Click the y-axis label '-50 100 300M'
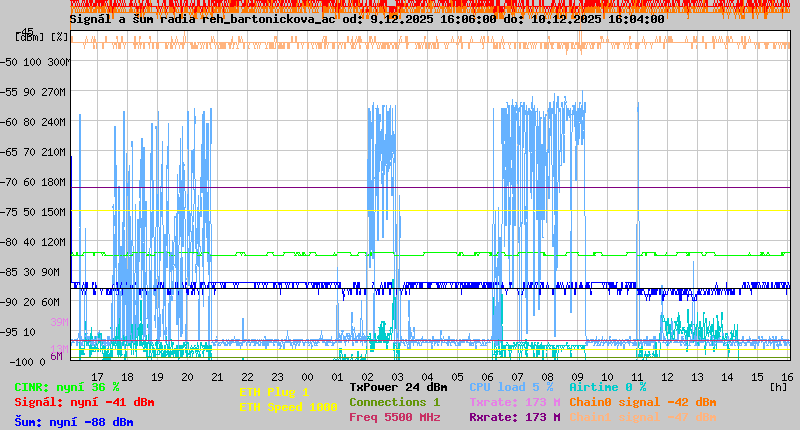Viewport: 800px width, 430px height. click(x=35, y=62)
